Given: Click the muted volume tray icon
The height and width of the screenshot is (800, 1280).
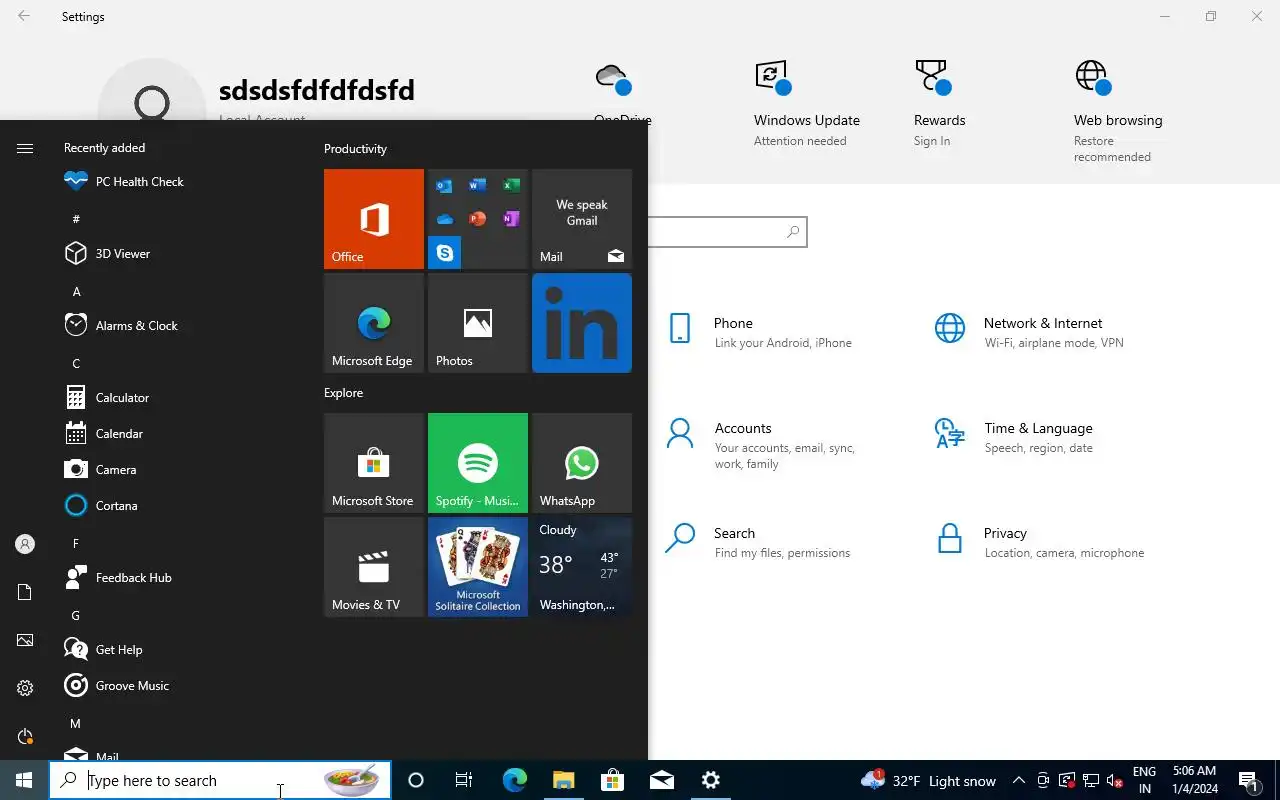Looking at the screenshot, I should click(x=1115, y=781).
